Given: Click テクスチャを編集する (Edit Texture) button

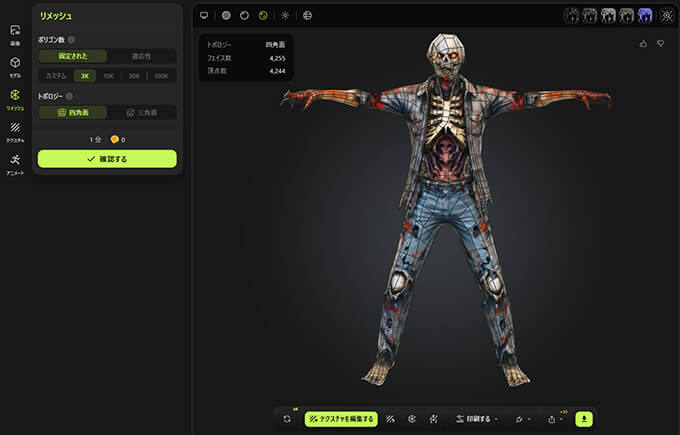Looking at the screenshot, I should click(341, 419).
